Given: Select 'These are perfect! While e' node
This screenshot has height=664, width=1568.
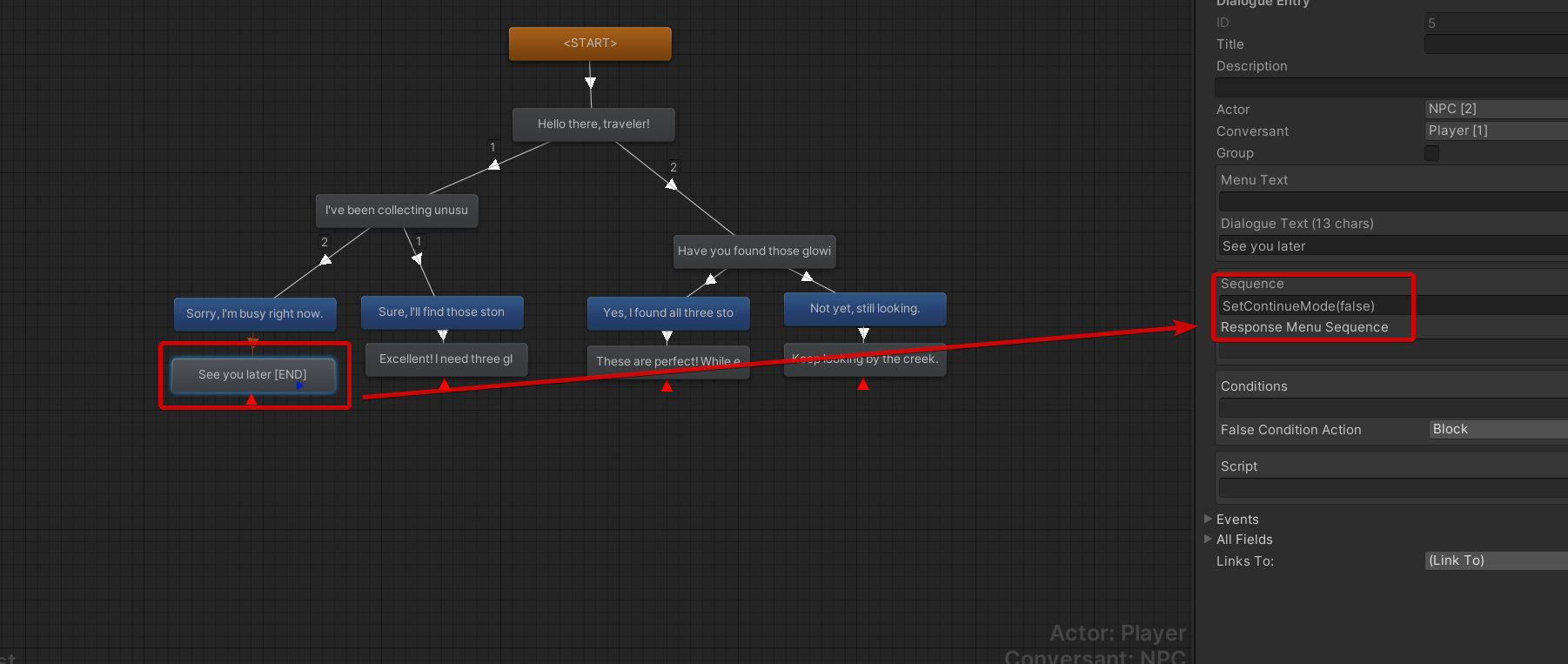Looking at the screenshot, I should coord(668,362).
